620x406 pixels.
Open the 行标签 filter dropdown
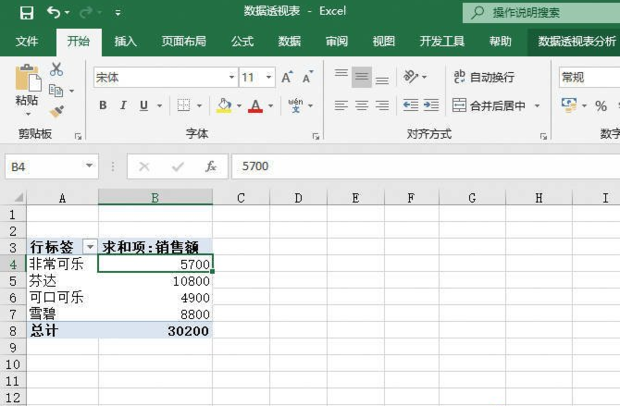click(x=90, y=247)
